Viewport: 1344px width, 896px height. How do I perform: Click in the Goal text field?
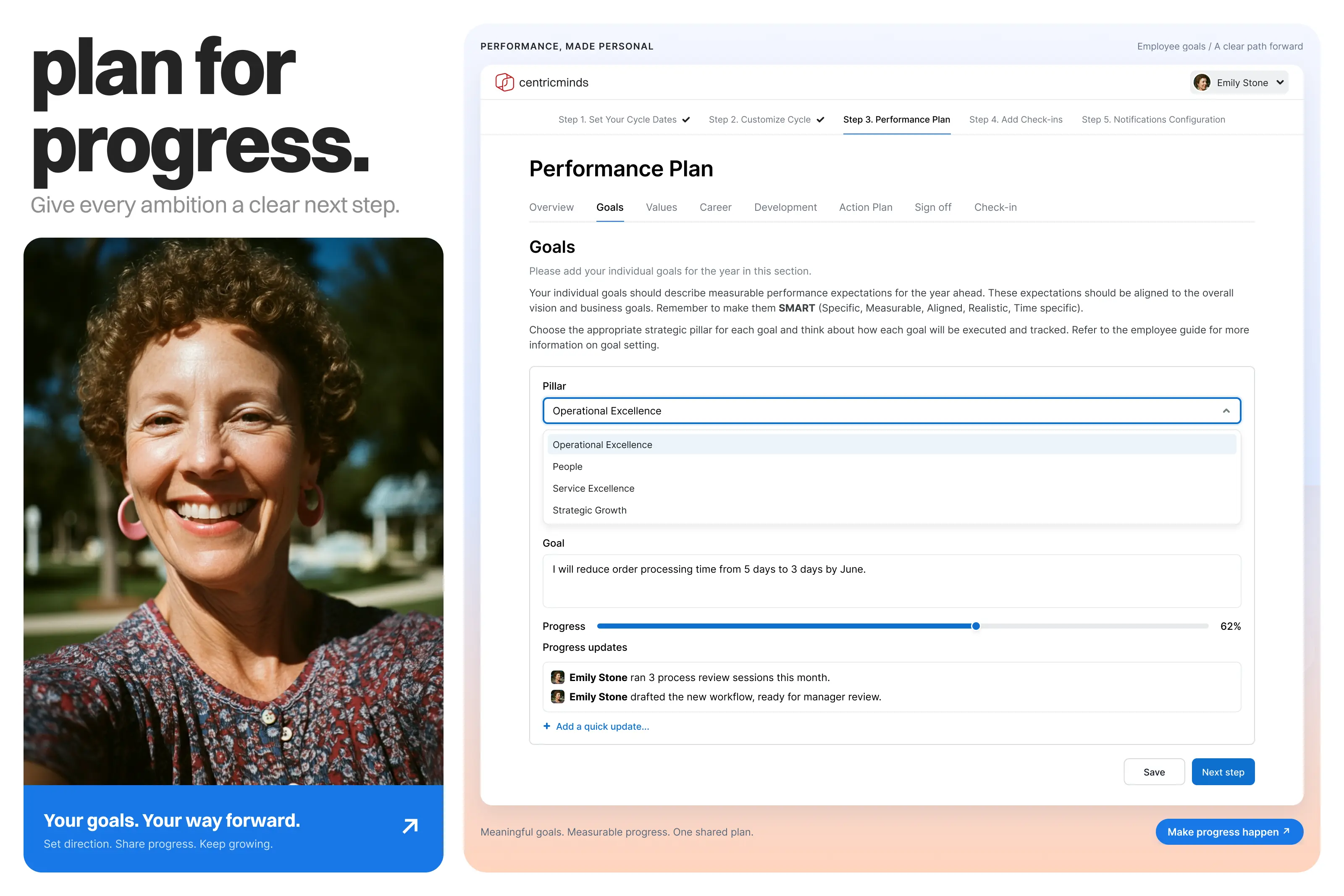[x=891, y=581]
